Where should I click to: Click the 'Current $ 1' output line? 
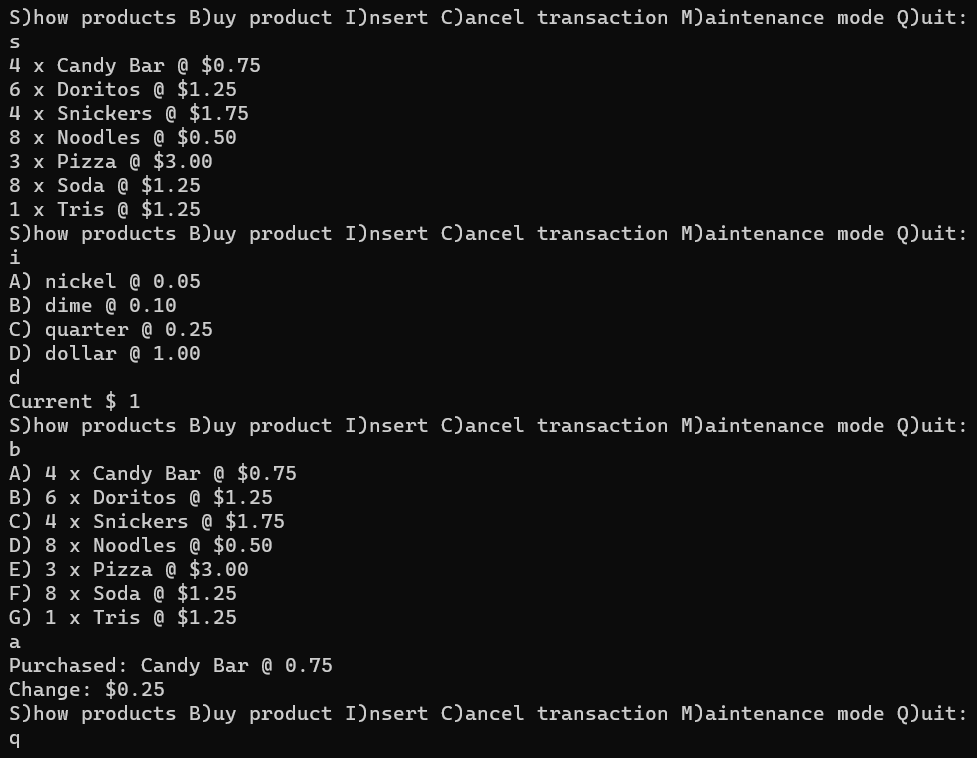75,402
